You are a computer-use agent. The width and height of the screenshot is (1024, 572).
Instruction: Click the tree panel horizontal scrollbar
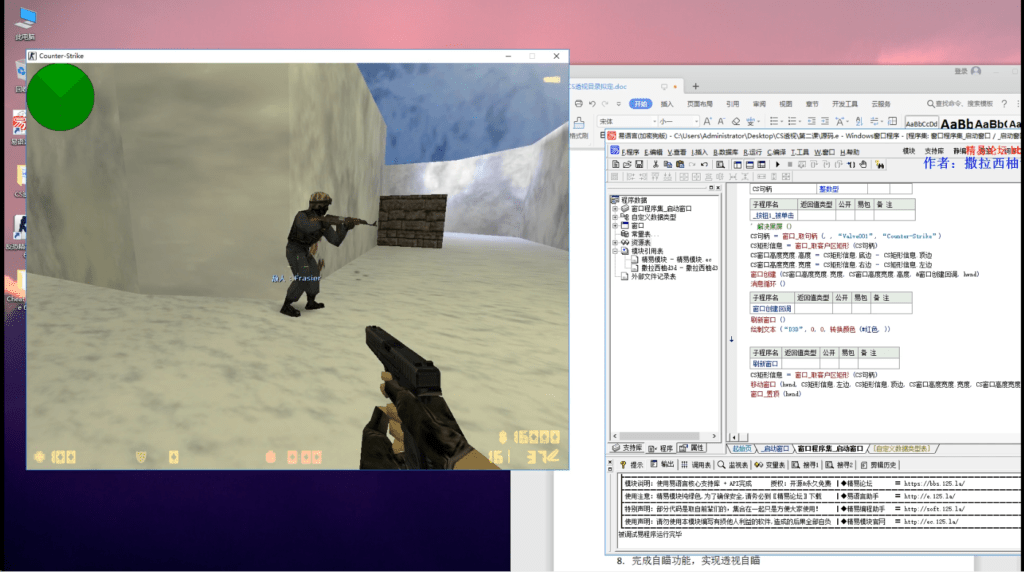click(664, 436)
